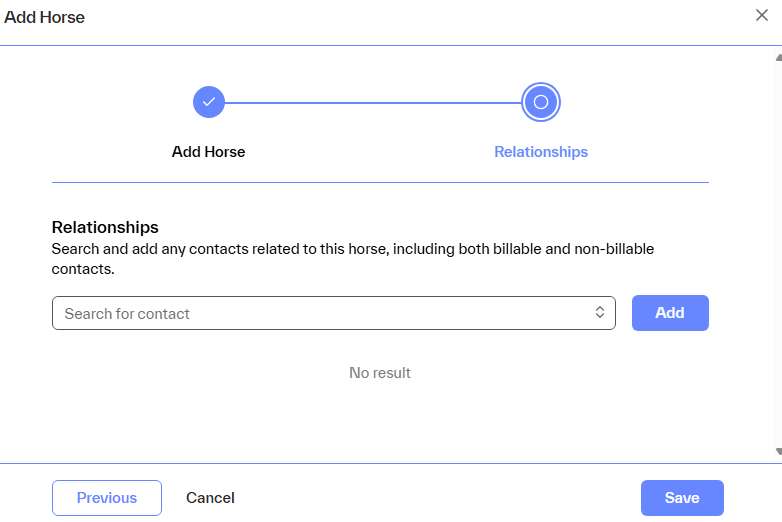
Task: Click the No result message
Action: click(380, 373)
